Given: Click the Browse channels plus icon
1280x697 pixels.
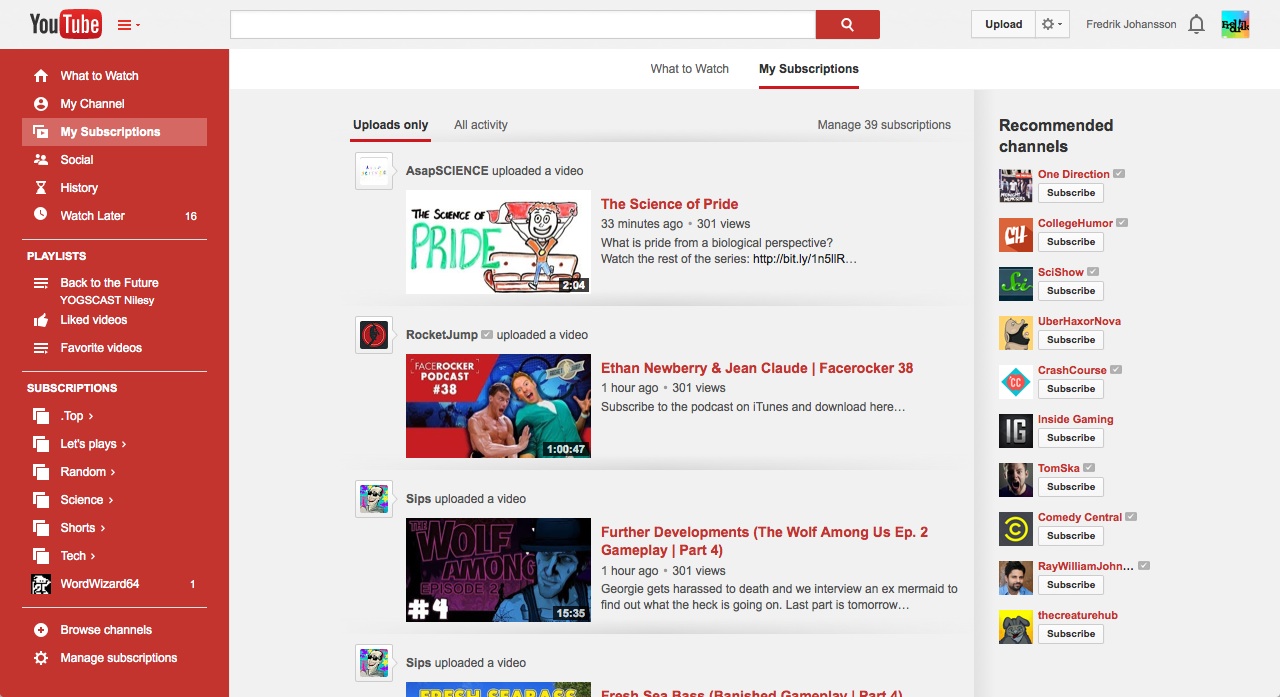Looking at the screenshot, I should pyautogui.click(x=41, y=630).
